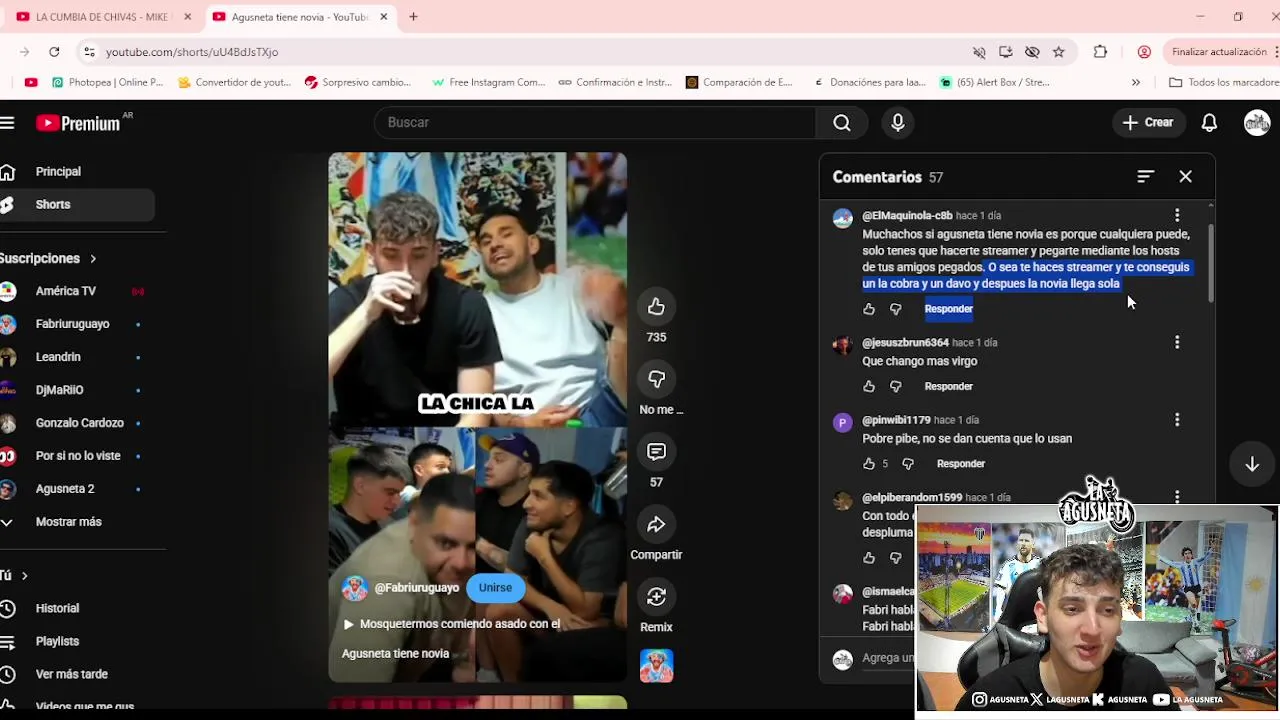Screen dimensions: 1280x720
Task: Open the @Fabriuruguayo channel on the short
Action: coord(416,588)
